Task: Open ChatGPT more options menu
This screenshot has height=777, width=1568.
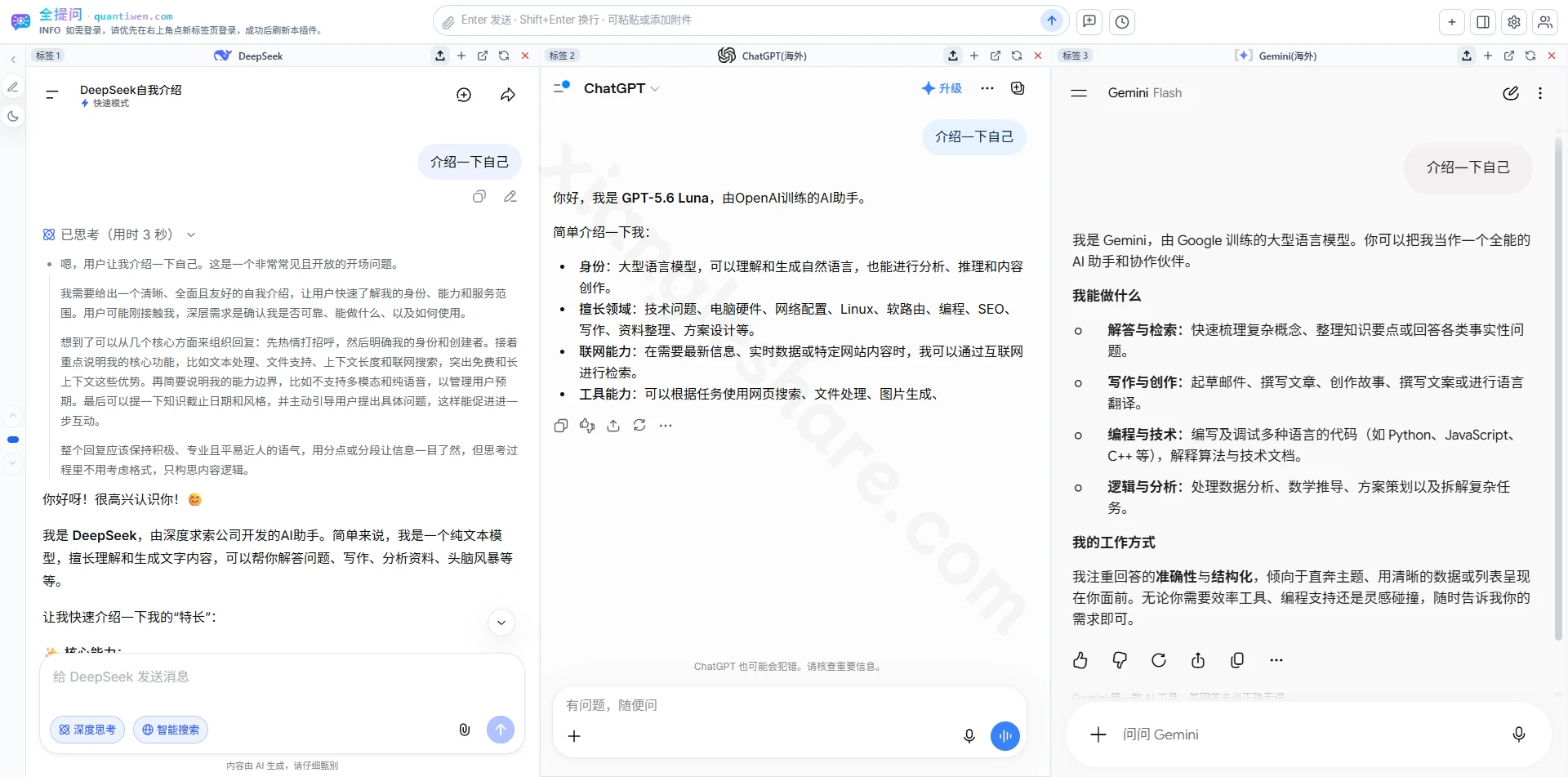Action: click(987, 88)
